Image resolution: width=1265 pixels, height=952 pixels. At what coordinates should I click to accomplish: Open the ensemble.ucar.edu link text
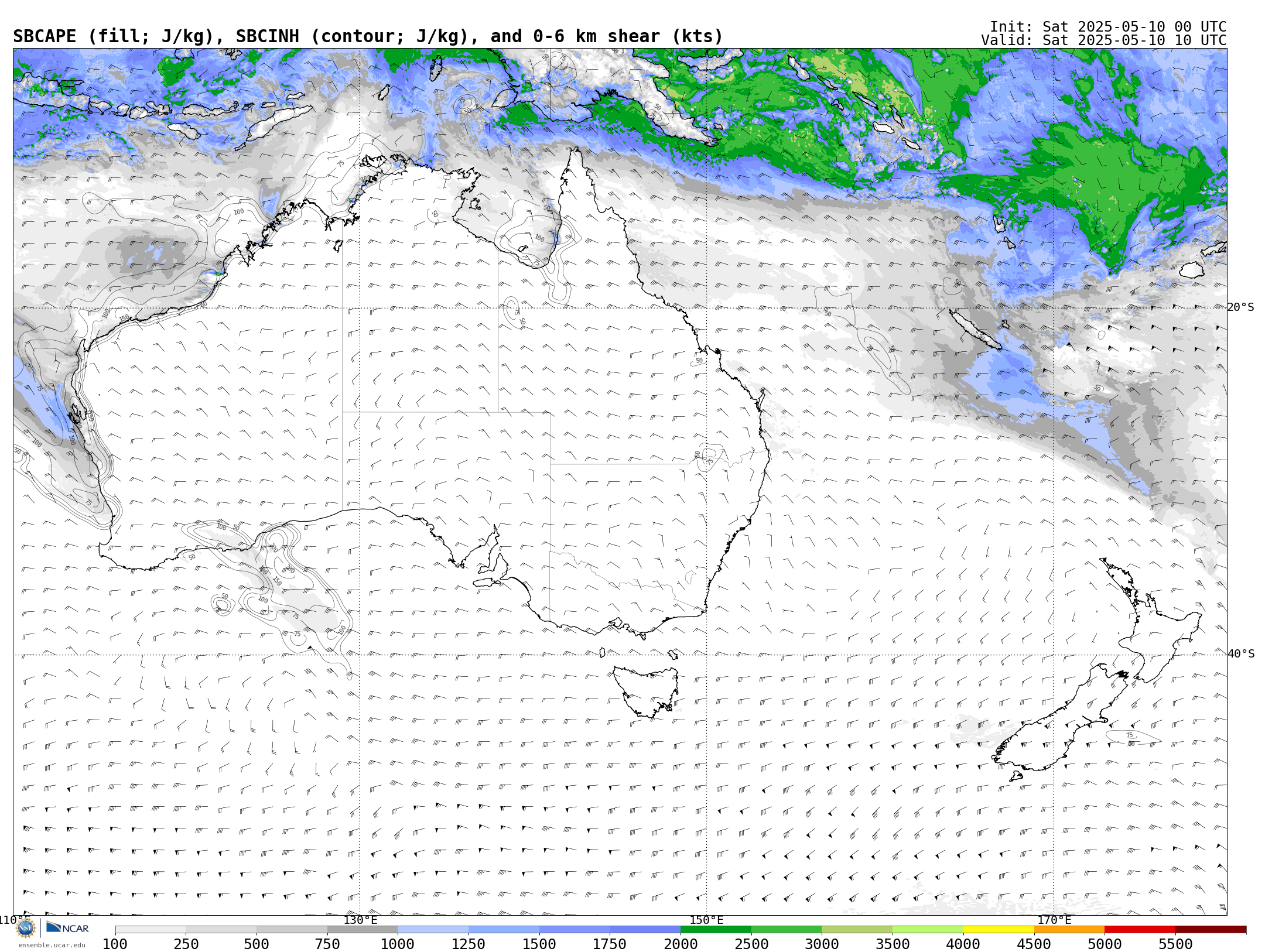point(52,945)
